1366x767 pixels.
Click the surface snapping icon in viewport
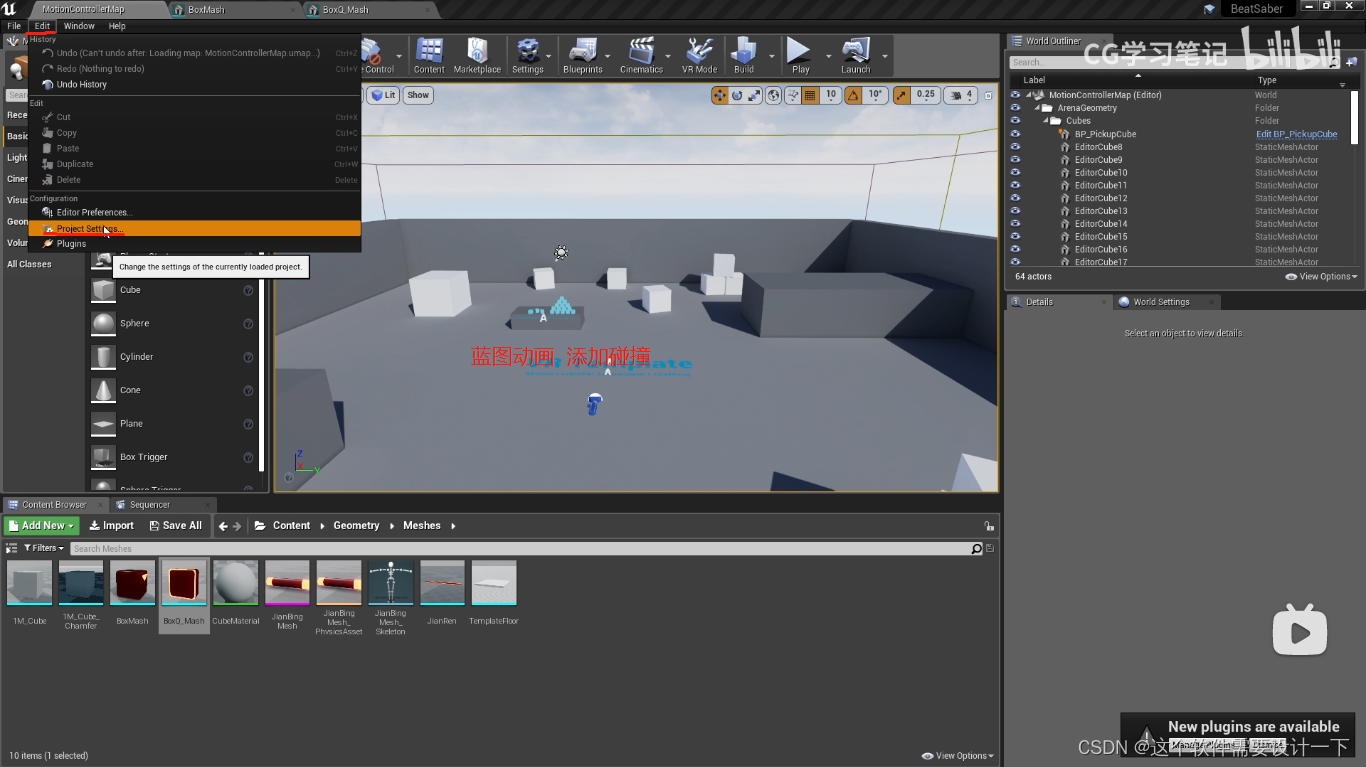click(793, 95)
